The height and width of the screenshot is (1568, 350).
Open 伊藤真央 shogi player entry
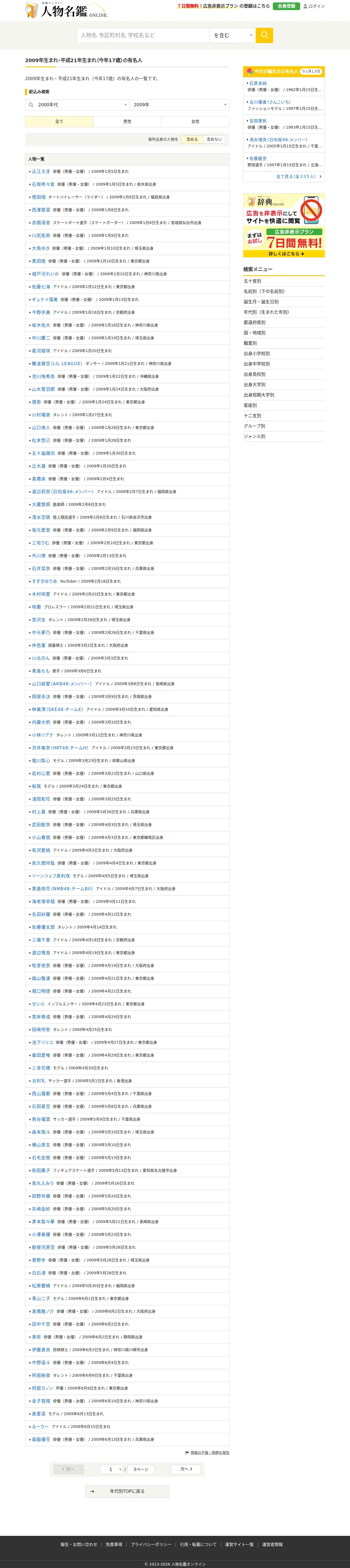tap(41, 1350)
